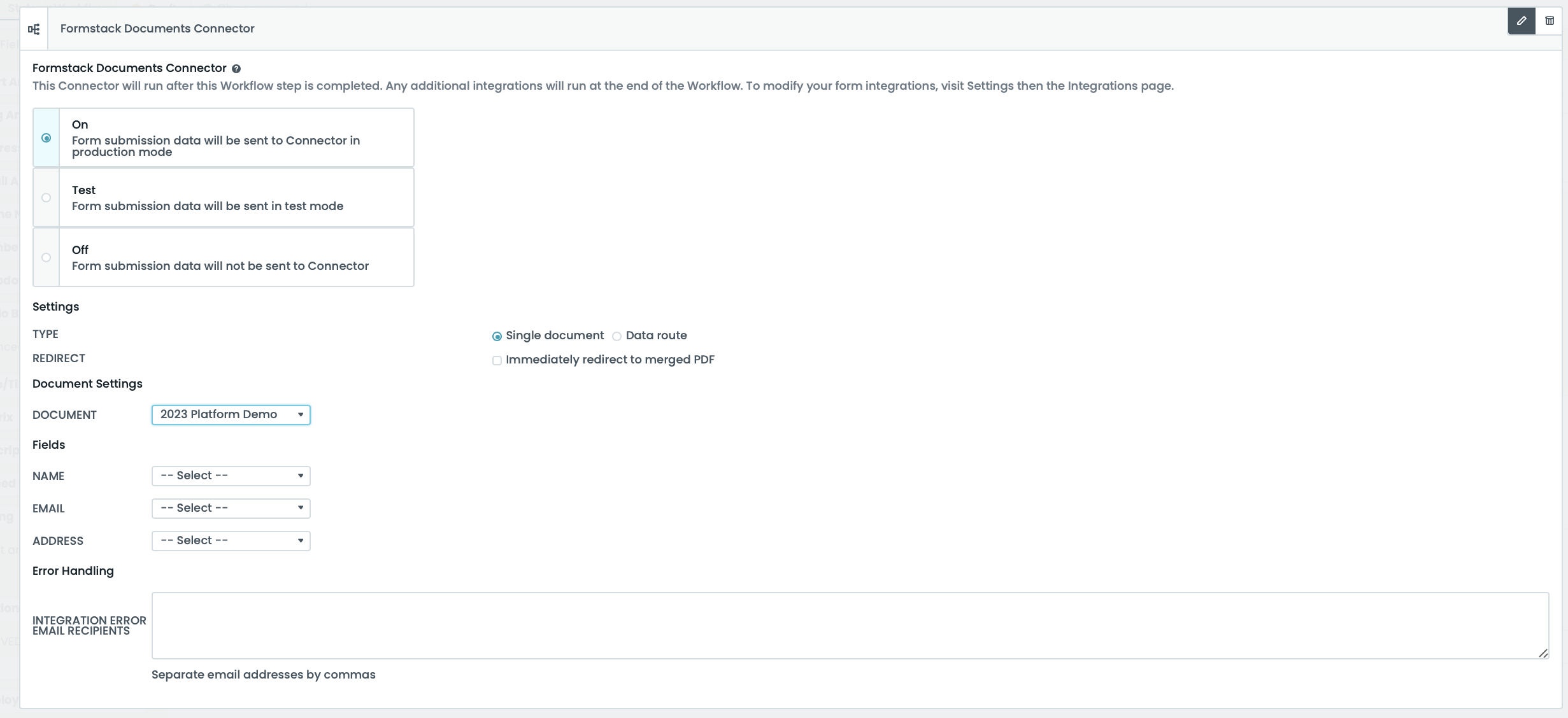Open the 2023 Platform Demo document dropdown

(x=231, y=414)
